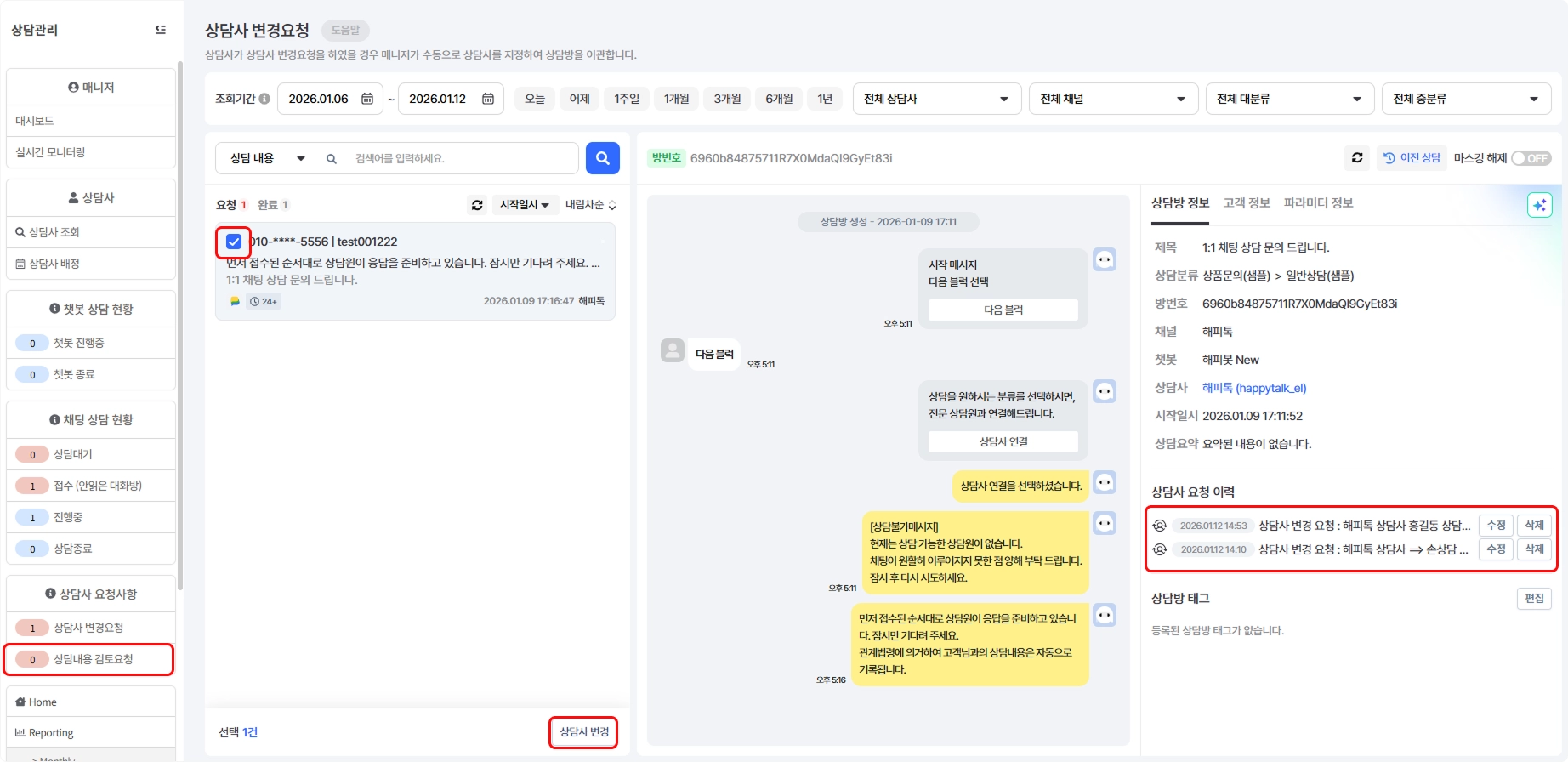Click the blue search magnifier button
Viewport: 1568px width, 762px height.
(603, 158)
